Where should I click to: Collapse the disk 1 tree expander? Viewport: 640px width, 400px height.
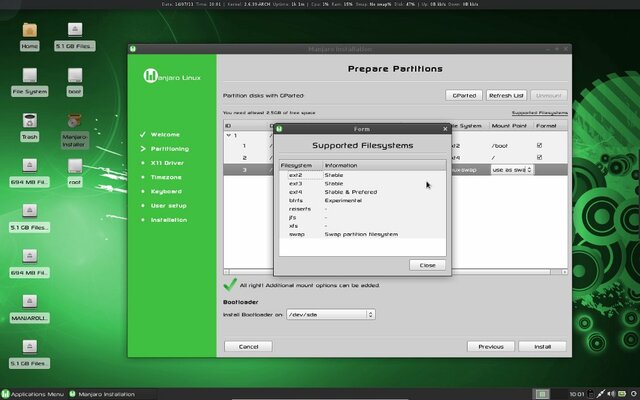[229, 135]
